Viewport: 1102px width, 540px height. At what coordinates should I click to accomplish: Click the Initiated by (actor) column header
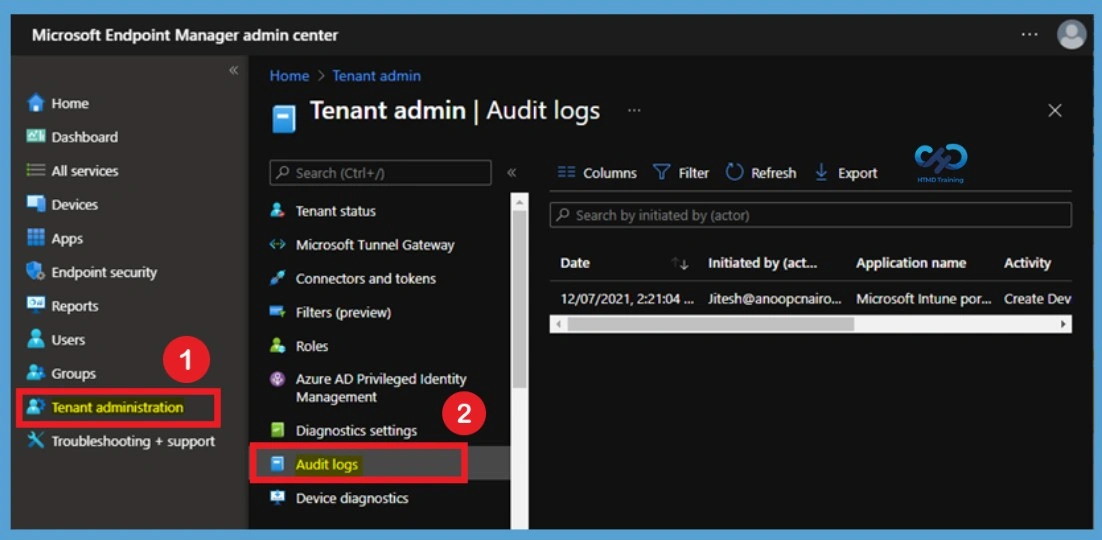click(763, 263)
